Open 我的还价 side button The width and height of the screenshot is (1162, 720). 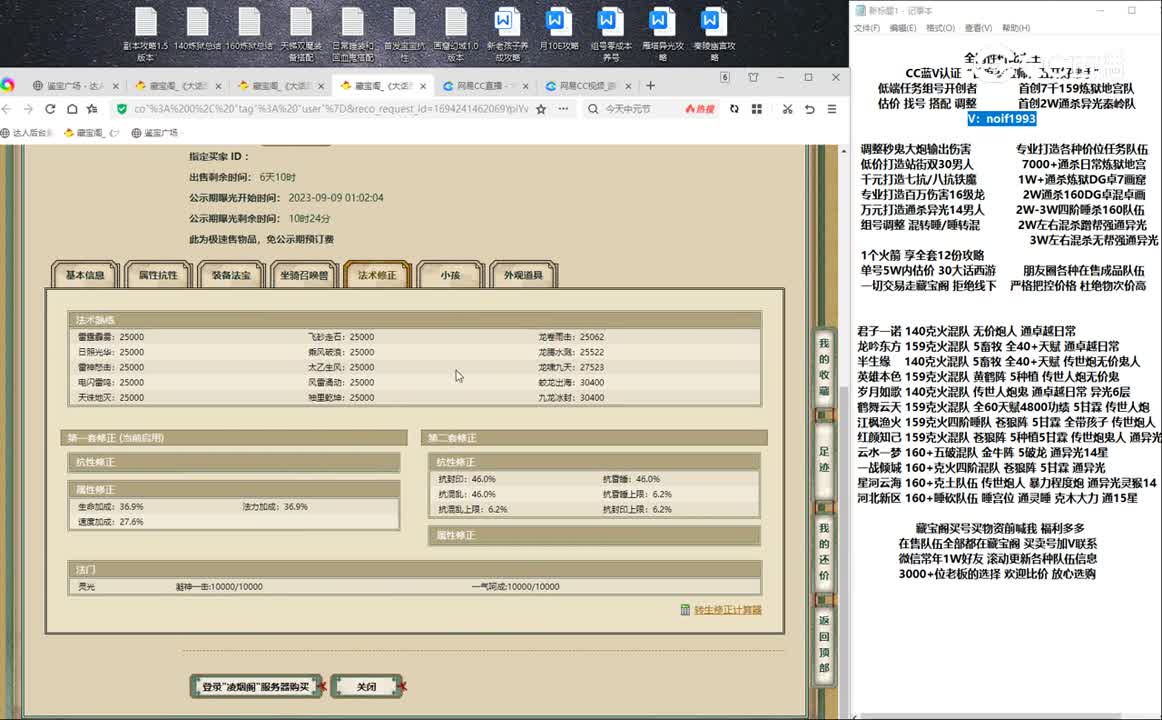pyautogui.click(x=824, y=552)
